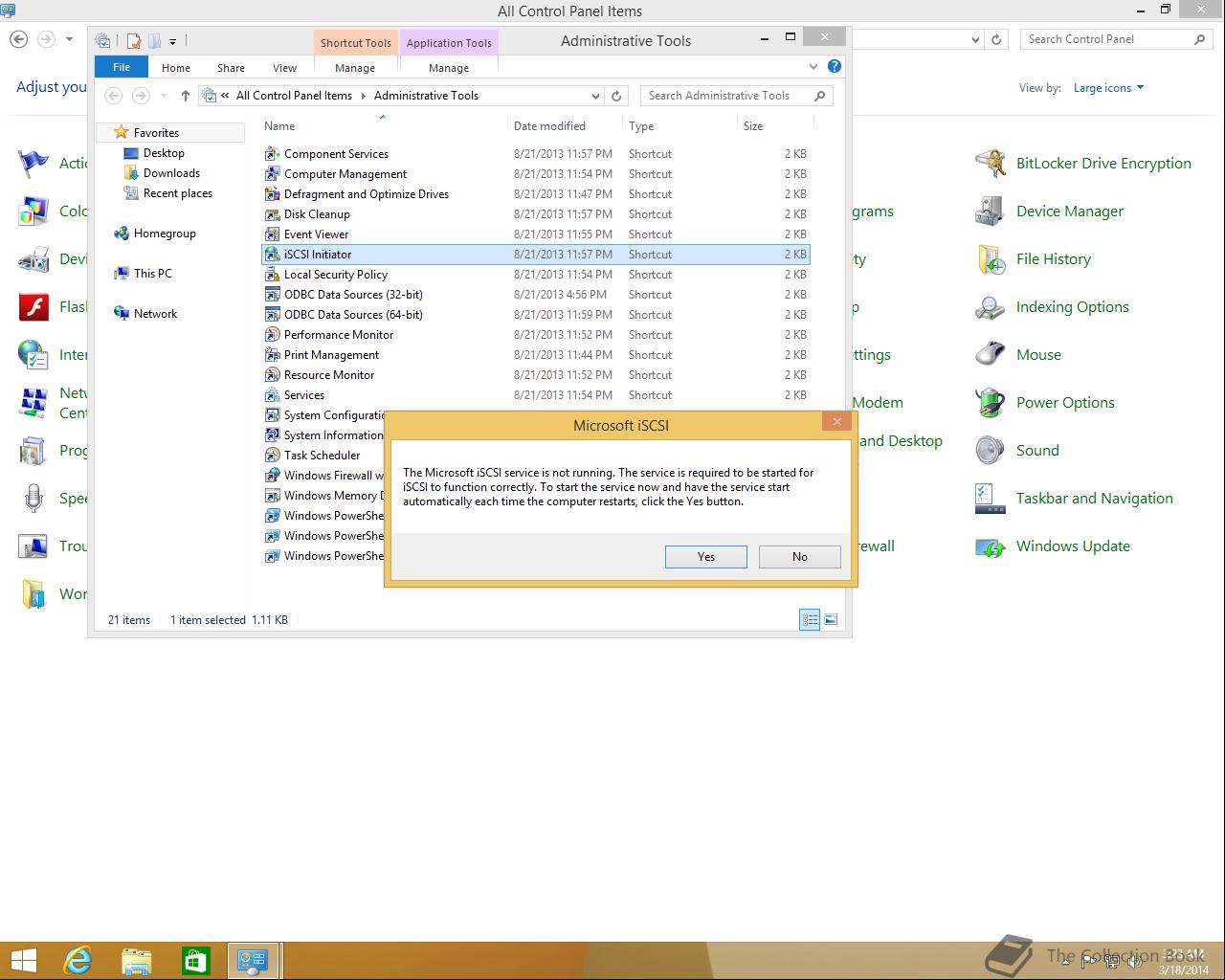Switch to details view layout button
The width and height of the screenshot is (1225, 980).
click(810, 620)
